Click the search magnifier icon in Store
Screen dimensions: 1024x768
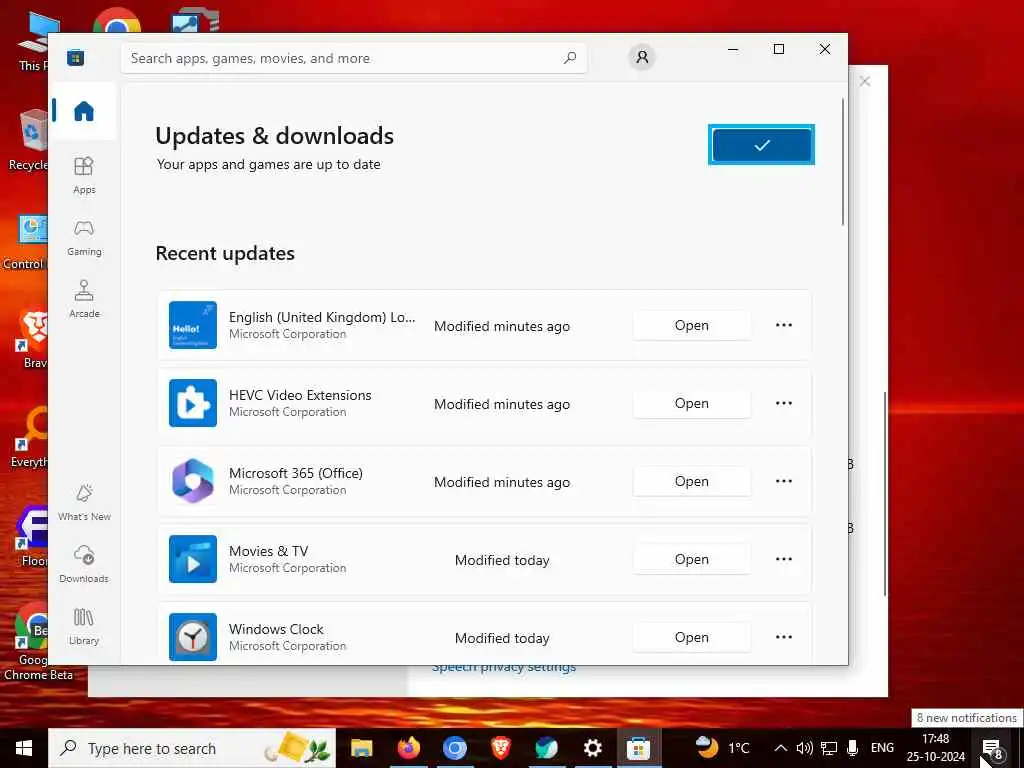point(569,58)
